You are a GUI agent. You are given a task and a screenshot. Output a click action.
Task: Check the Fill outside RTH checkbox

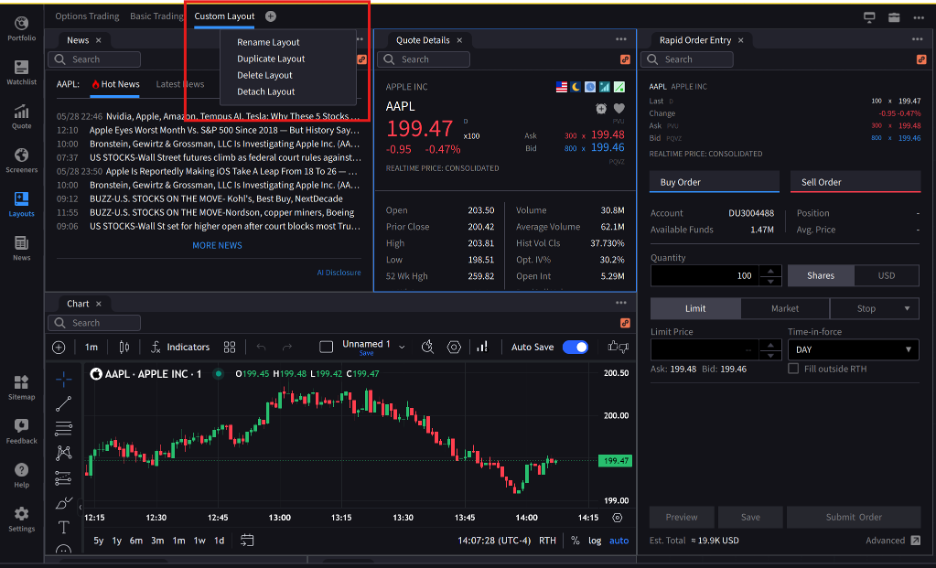pyautogui.click(x=793, y=369)
